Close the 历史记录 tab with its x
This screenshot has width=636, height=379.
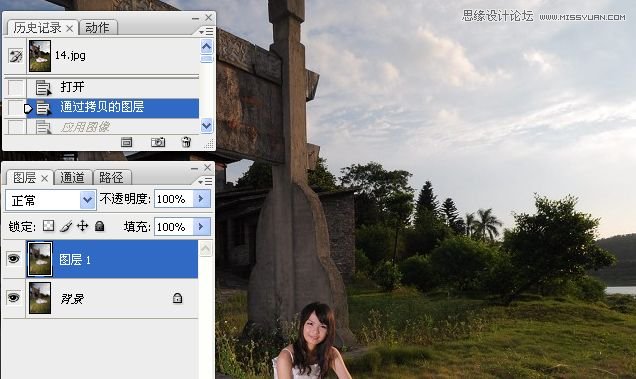click(70, 29)
